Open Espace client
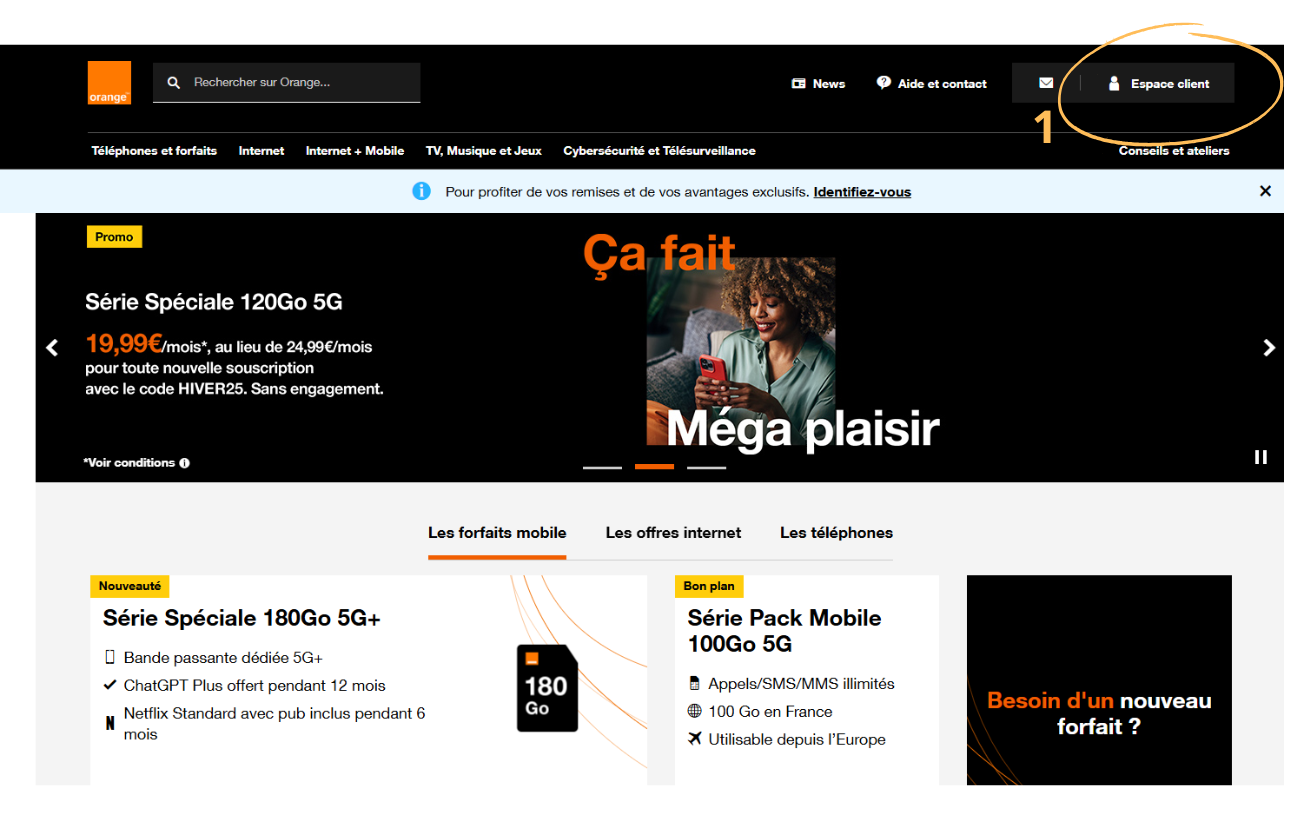The height and width of the screenshot is (832, 1299). [1158, 84]
